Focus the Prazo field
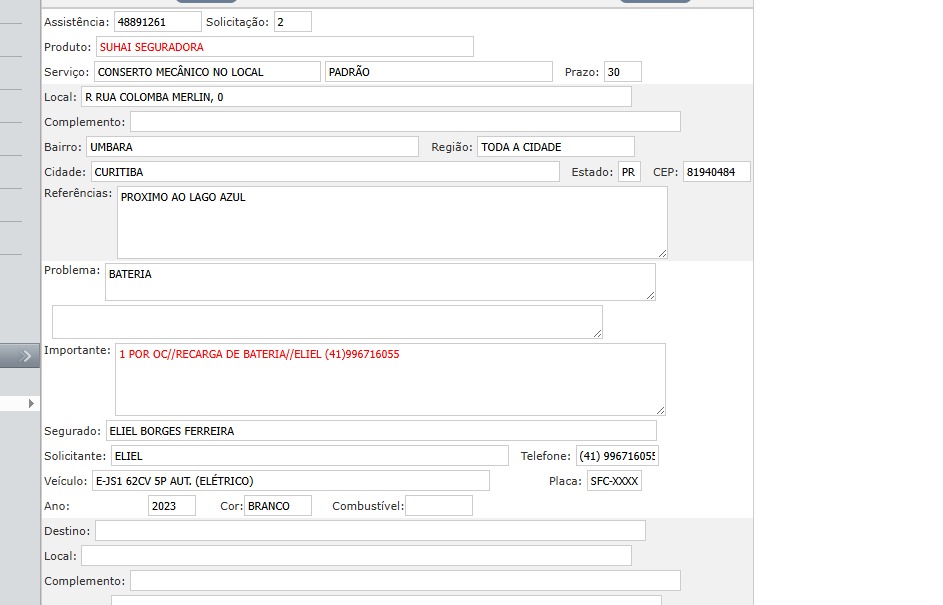Screen dimensions: 943x605 [622, 72]
